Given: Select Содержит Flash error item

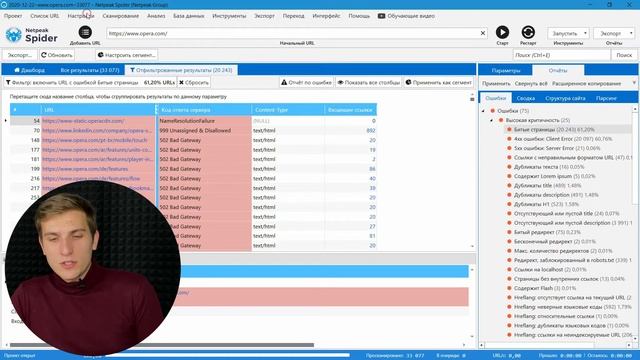Looking at the screenshot, I should [x=545, y=288].
